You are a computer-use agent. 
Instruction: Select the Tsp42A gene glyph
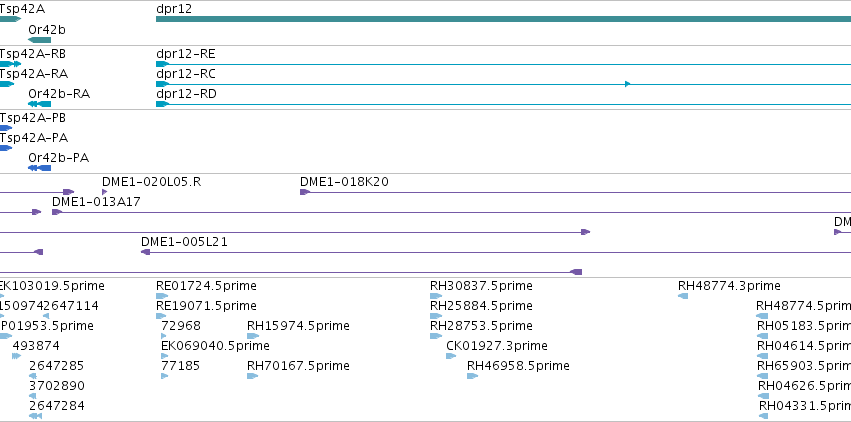tap(10, 19)
